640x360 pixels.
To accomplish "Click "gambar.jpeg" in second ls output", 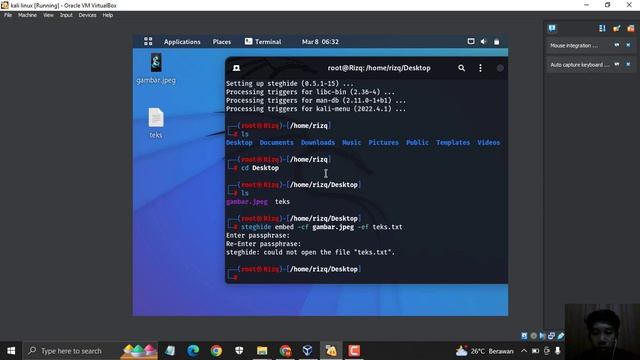I will tap(247, 202).
